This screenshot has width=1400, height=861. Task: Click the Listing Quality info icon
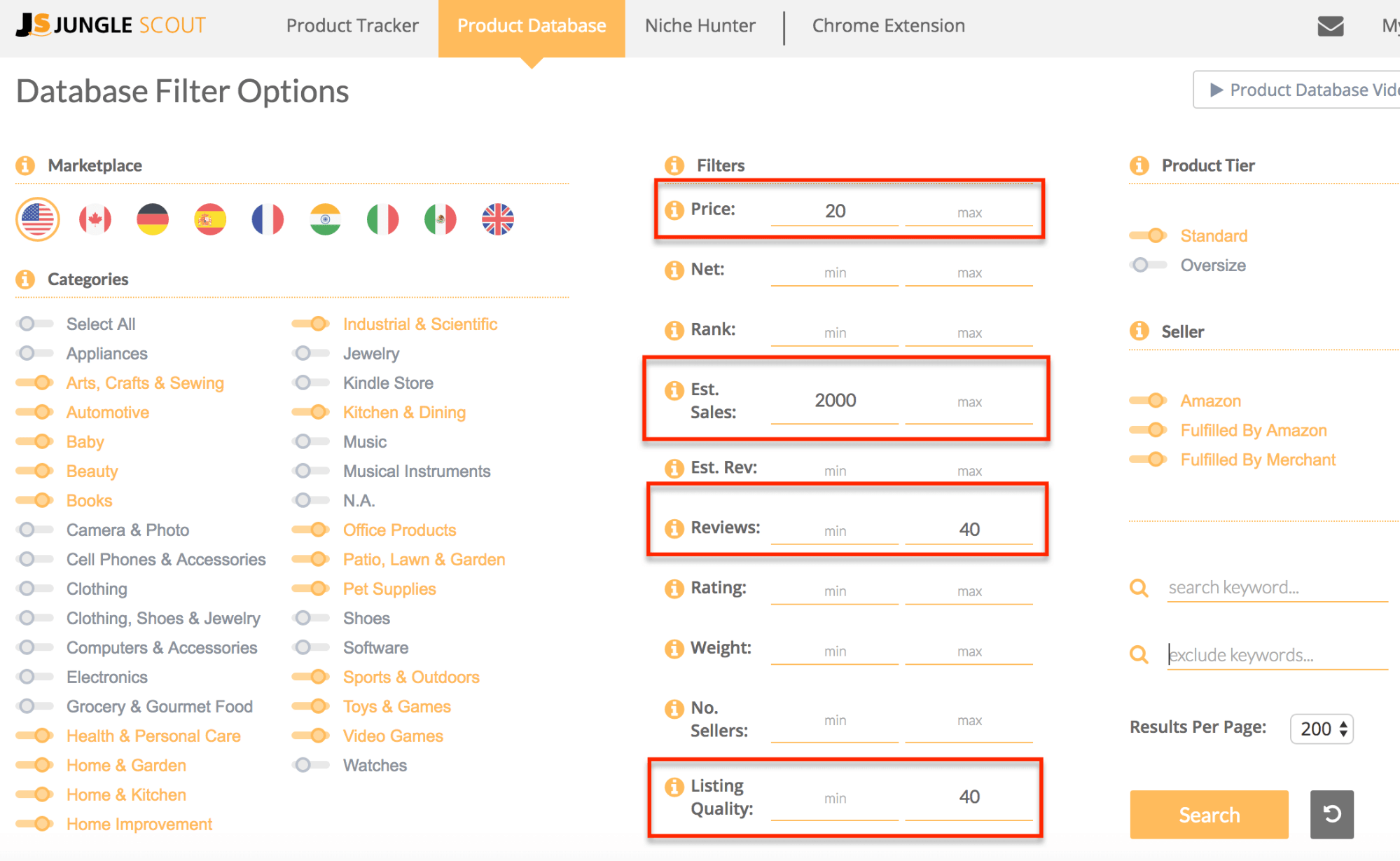[x=674, y=787]
